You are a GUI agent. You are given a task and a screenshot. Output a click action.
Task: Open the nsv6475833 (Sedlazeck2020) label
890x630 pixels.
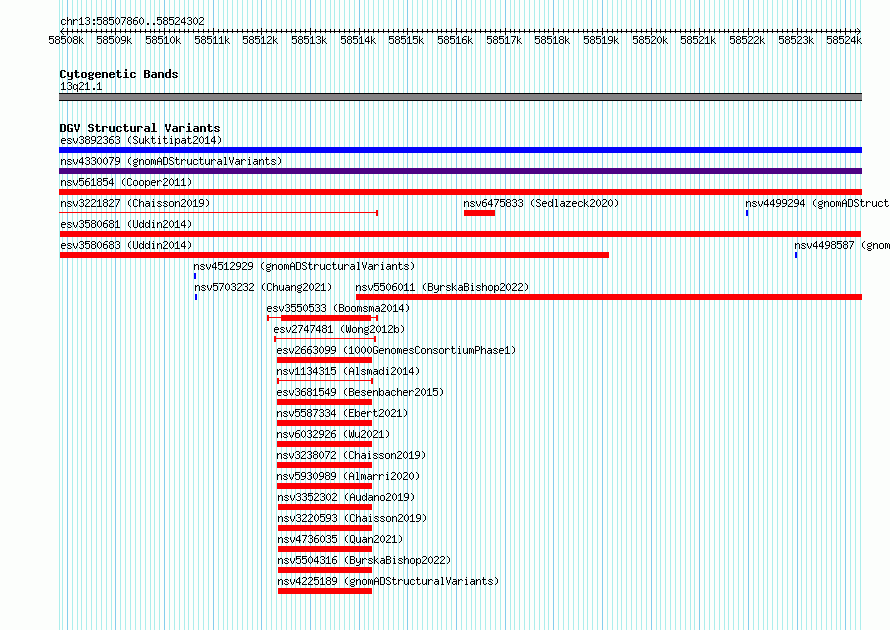click(541, 203)
